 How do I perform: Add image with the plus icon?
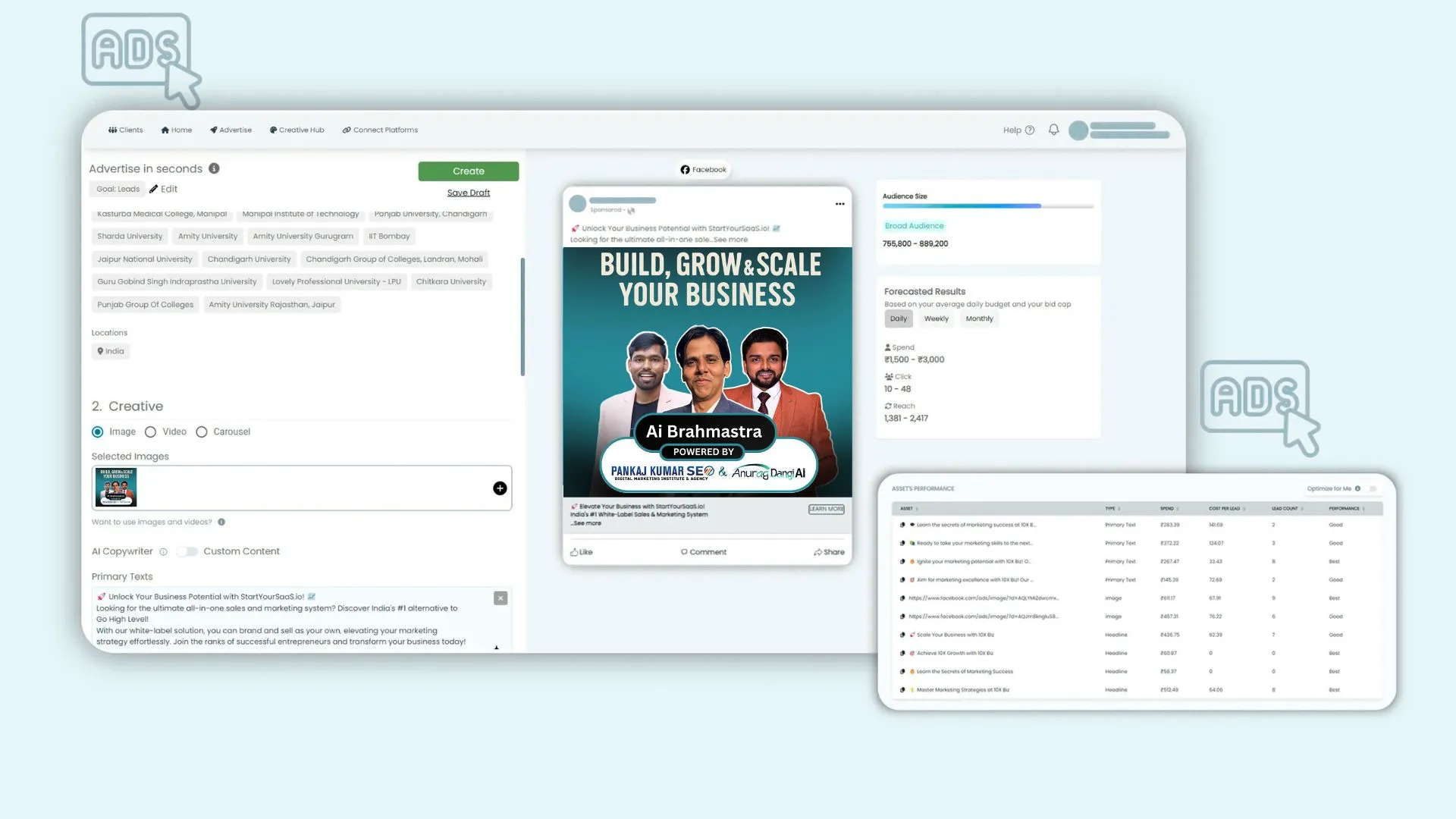click(x=499, y=488)
